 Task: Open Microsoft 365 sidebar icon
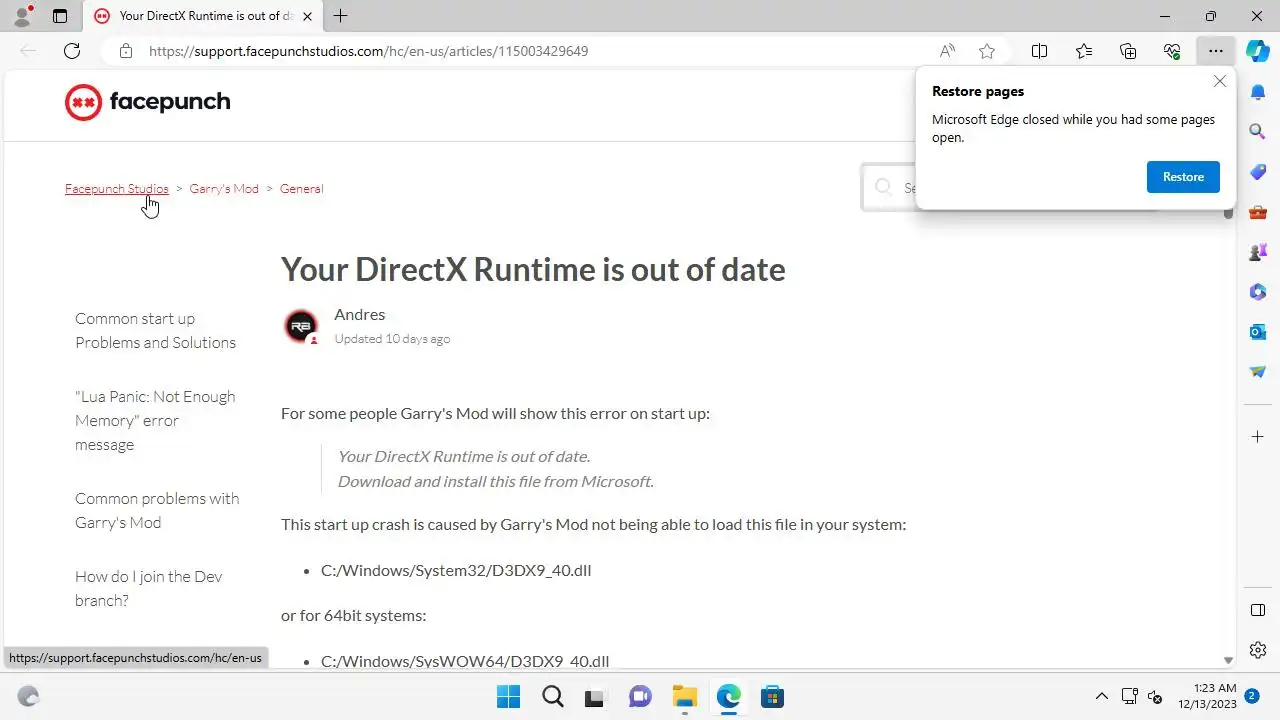pyautogui.click(x=1258, y=292)
